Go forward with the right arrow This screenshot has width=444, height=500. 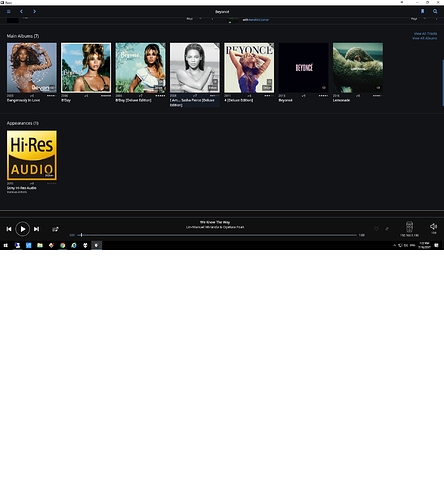34,11
